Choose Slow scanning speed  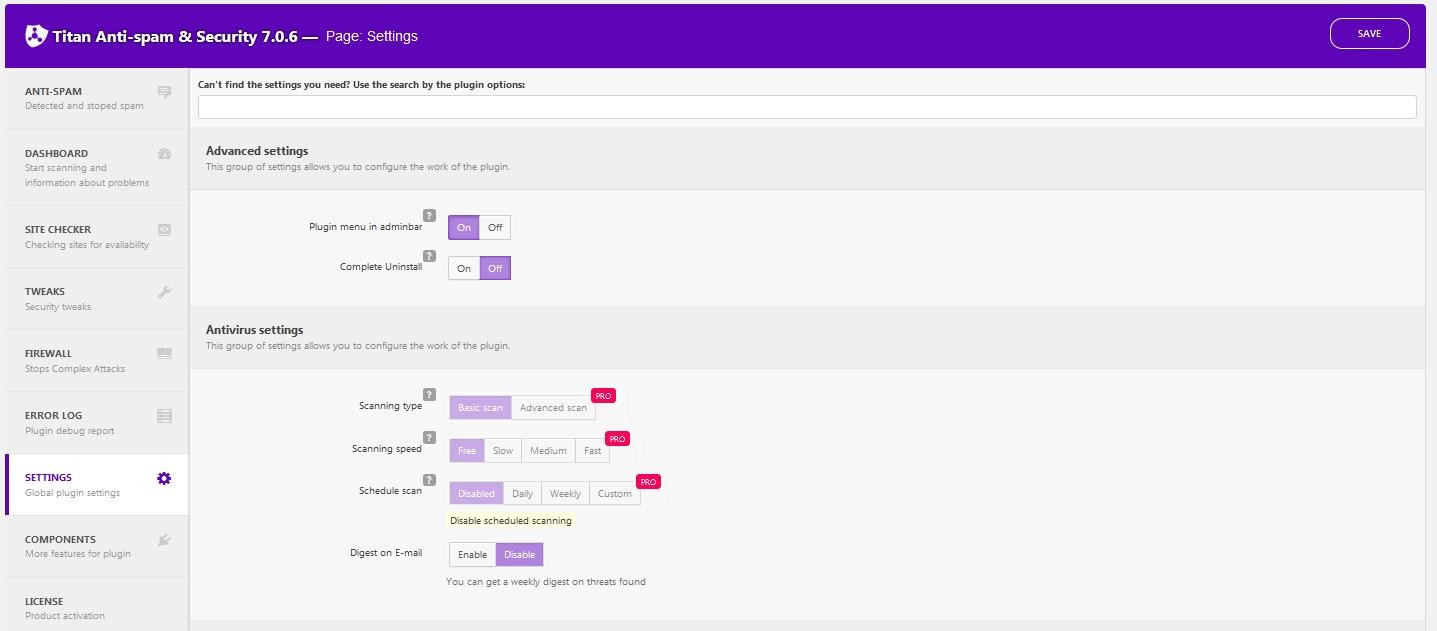503,451
